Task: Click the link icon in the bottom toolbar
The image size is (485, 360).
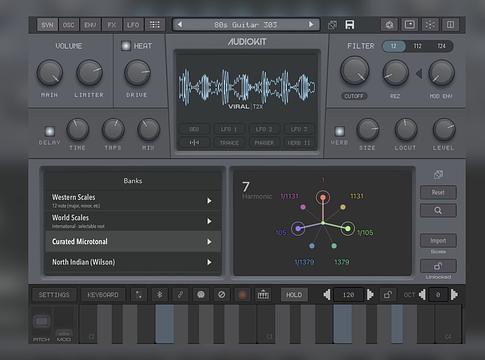Action: [180, 295]
